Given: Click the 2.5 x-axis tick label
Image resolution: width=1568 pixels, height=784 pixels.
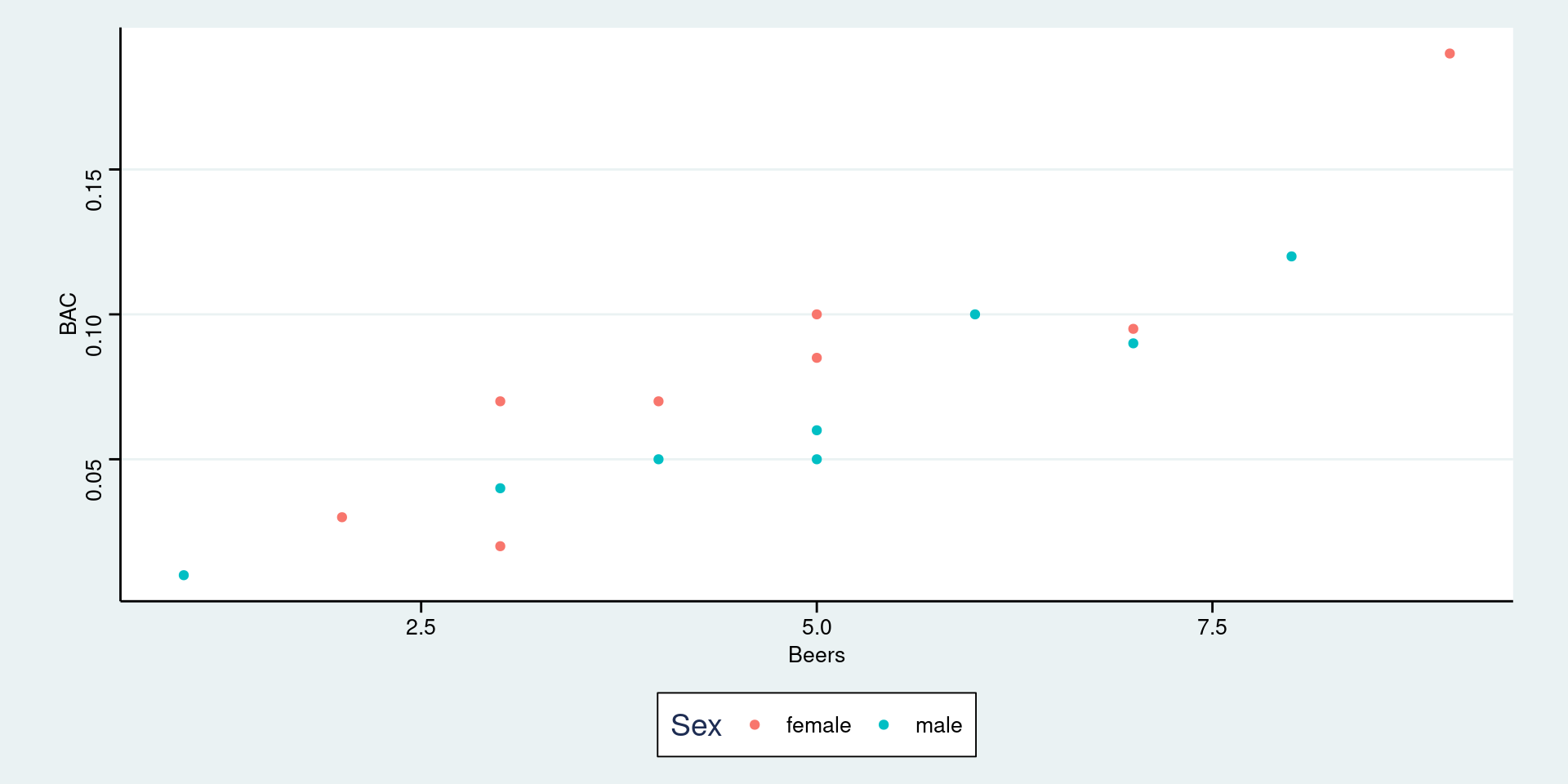Looking at the screenshot, I should coord(421,627).
